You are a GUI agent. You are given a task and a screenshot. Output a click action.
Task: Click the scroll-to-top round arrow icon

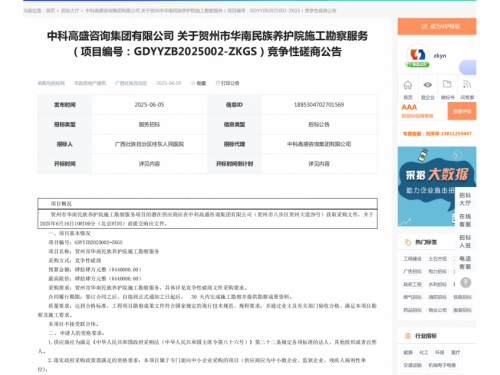pos(466,283)
